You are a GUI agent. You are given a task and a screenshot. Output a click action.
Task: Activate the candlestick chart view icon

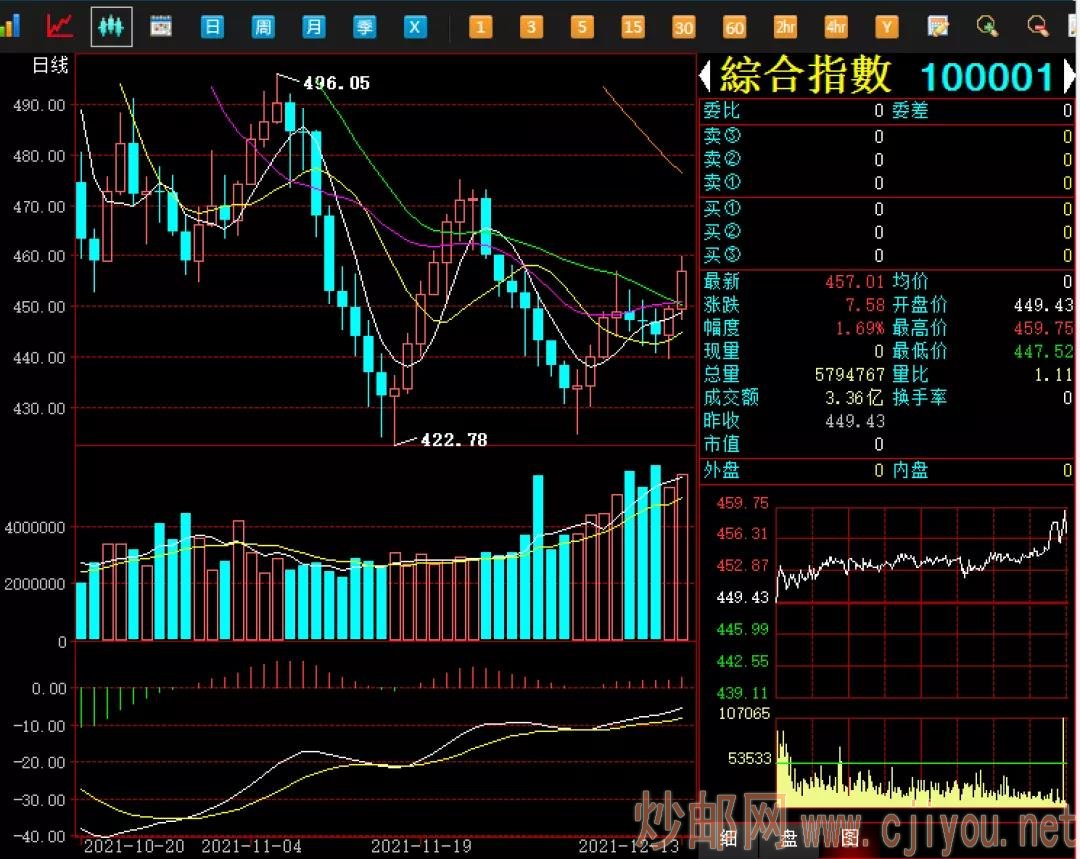click(x=111, y=26)
